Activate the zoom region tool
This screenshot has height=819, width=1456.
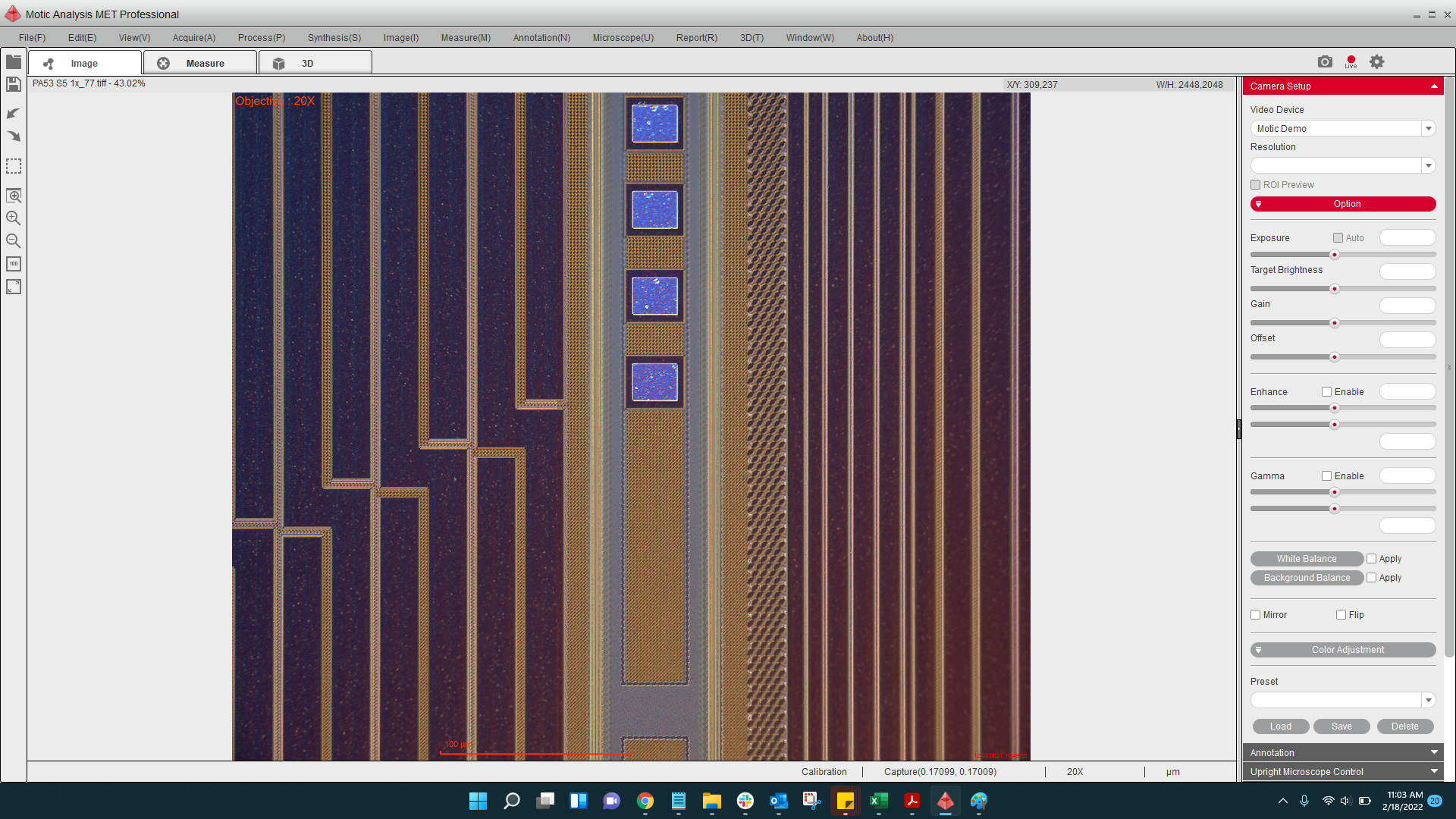pyautogui.click(x=14, y=196)
